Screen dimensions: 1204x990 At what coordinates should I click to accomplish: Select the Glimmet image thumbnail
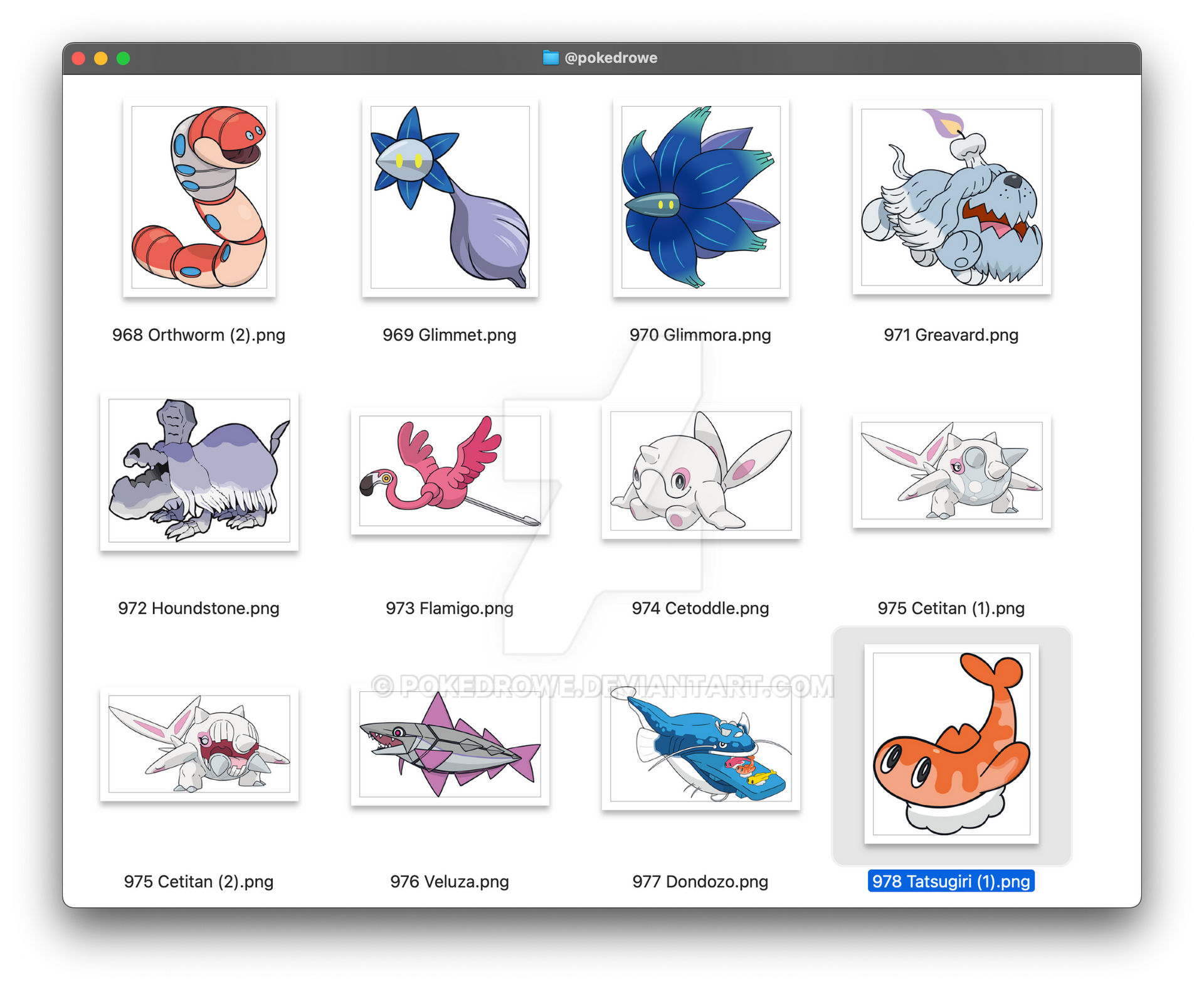450,197
